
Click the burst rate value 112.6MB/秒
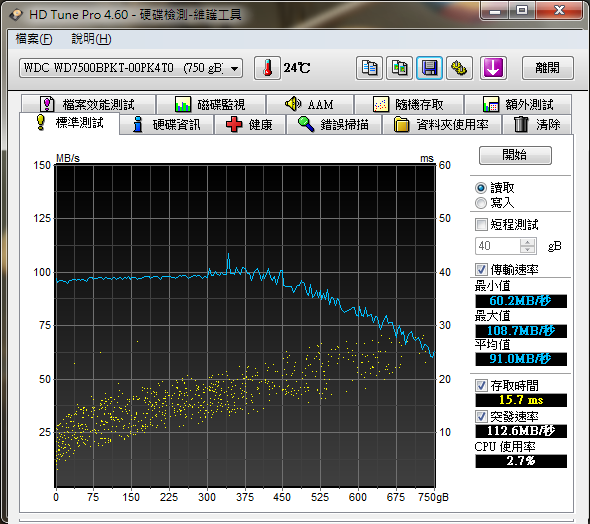[521, 431]
